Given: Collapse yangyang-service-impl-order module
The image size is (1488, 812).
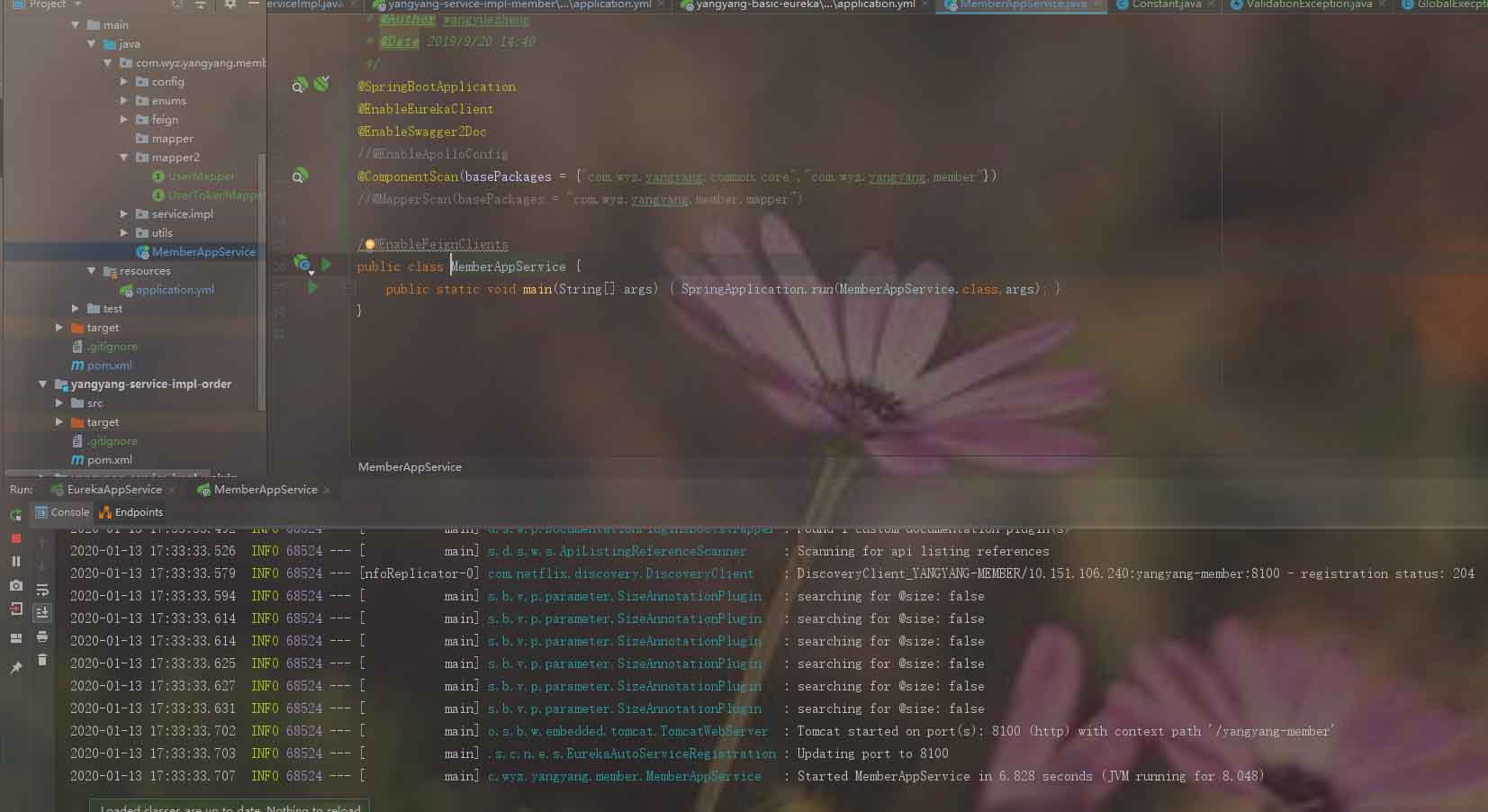Looking at the screenshot, I should [x=42, y=384].
